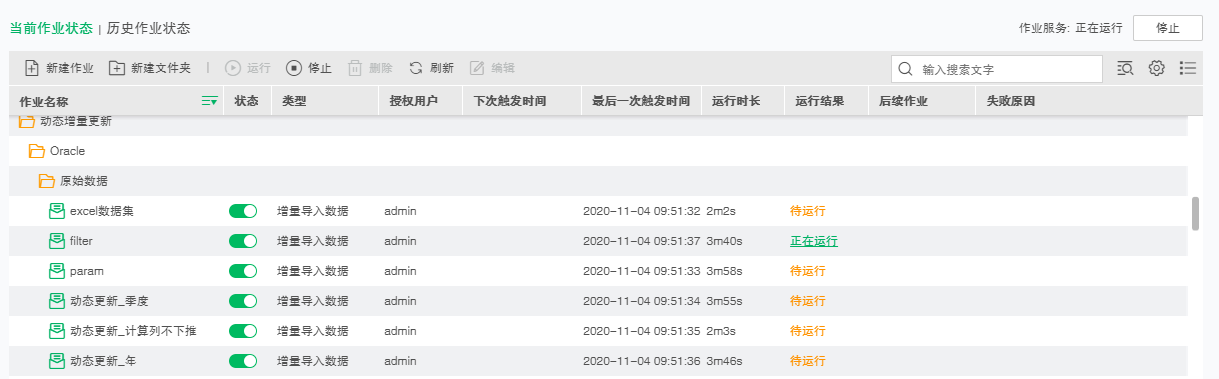The height and width of the screenshot is (379, 1219).
Task: Toggle status switch for 动态更新_年
Action: click(243, 361)
